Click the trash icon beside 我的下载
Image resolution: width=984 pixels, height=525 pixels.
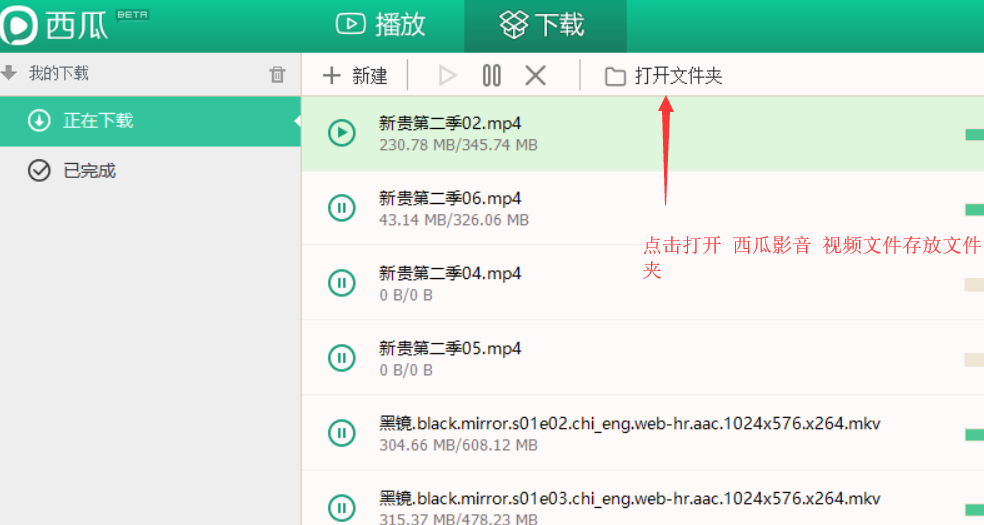pos(277,74)
